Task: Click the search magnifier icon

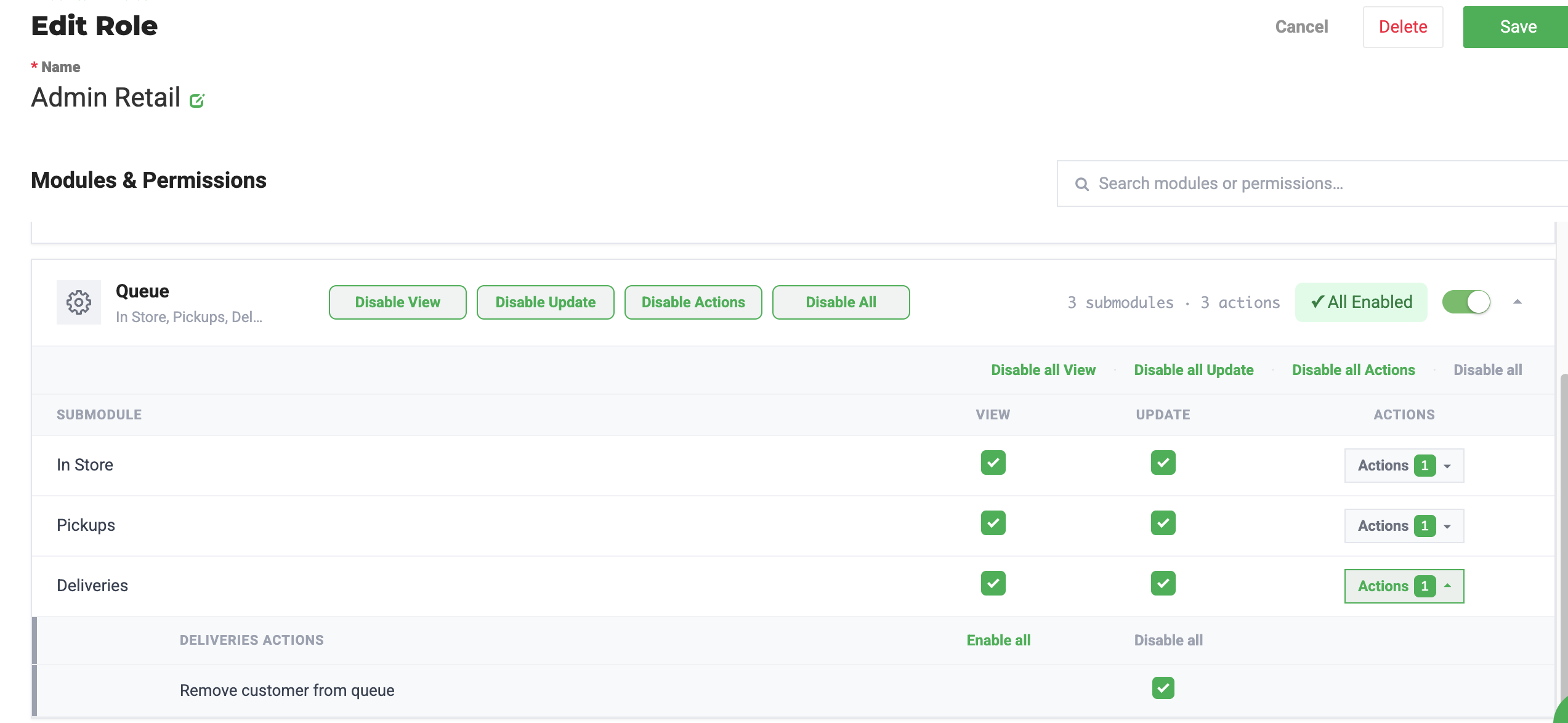Action: tap(1081, 184)
